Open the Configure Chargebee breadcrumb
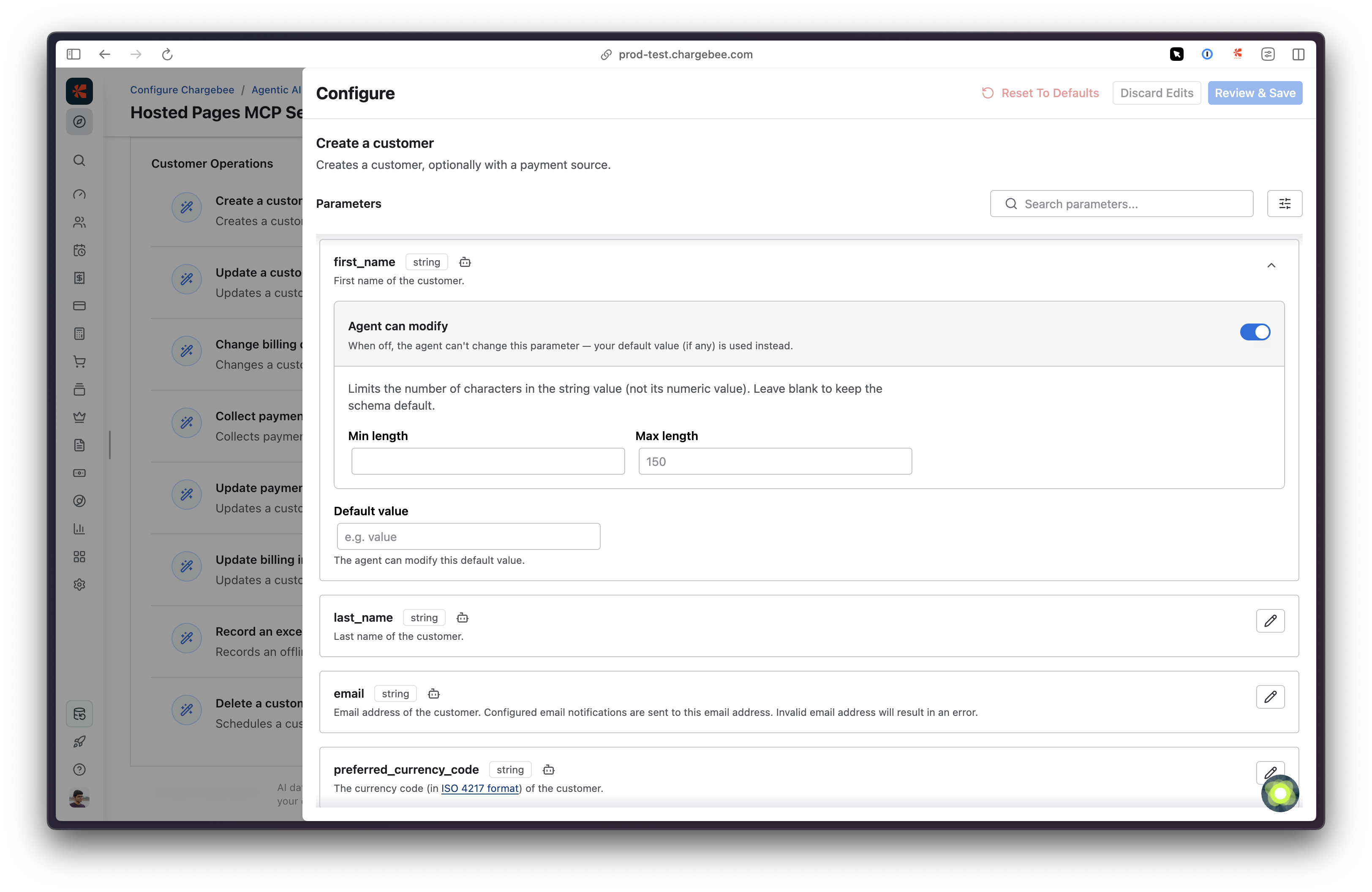Screen dimensions: 1372x892 point(182,90)
